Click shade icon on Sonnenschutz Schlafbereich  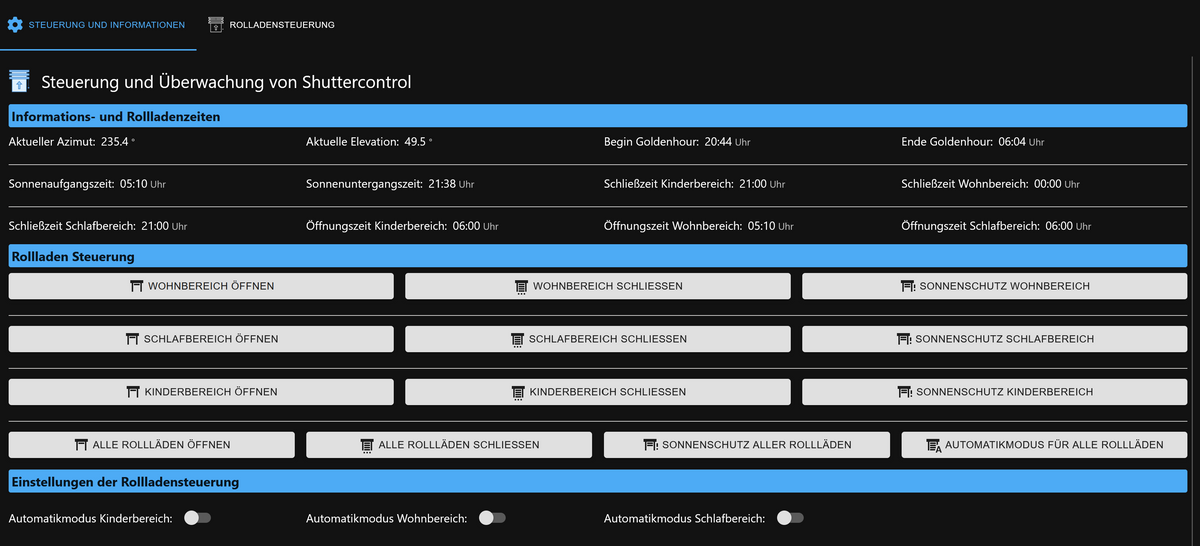(903, 339)
